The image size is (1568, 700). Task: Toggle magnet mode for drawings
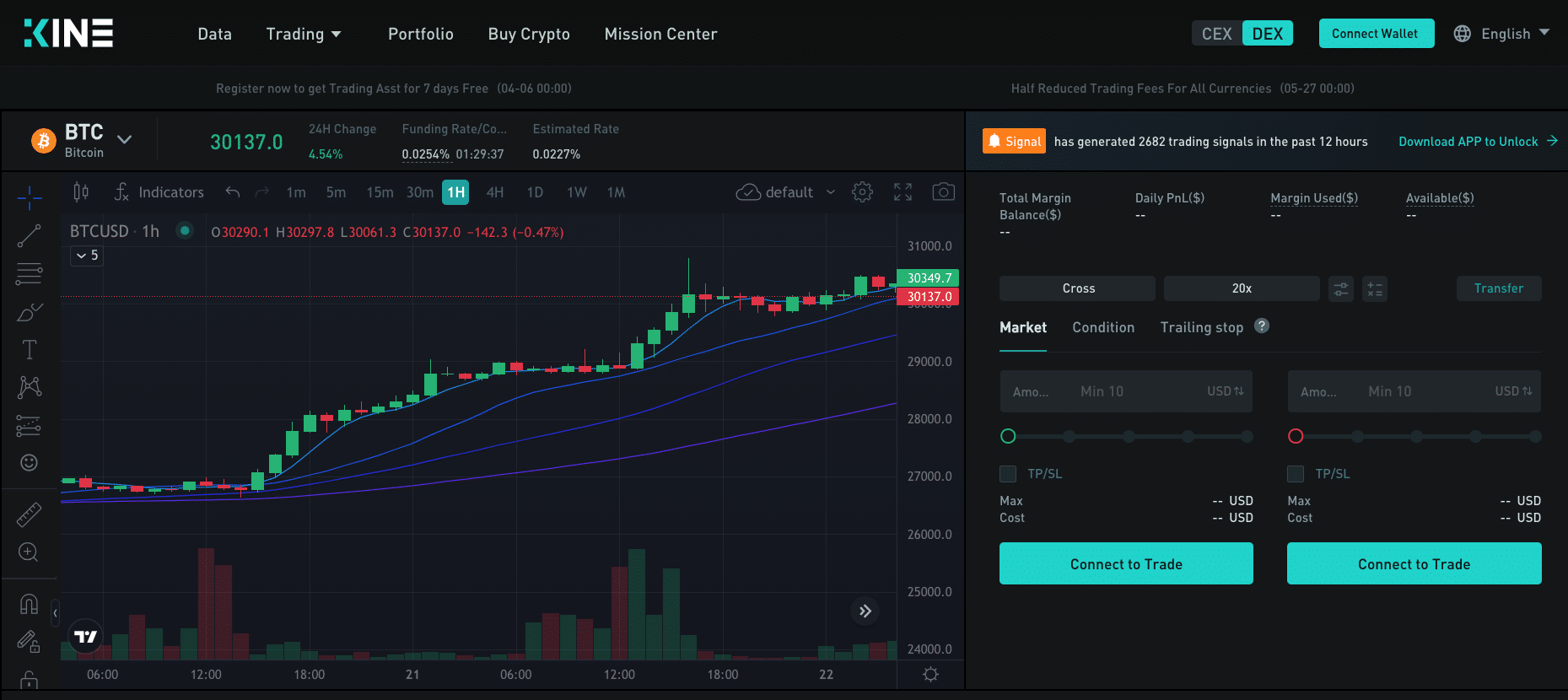(x=30, y=605)
